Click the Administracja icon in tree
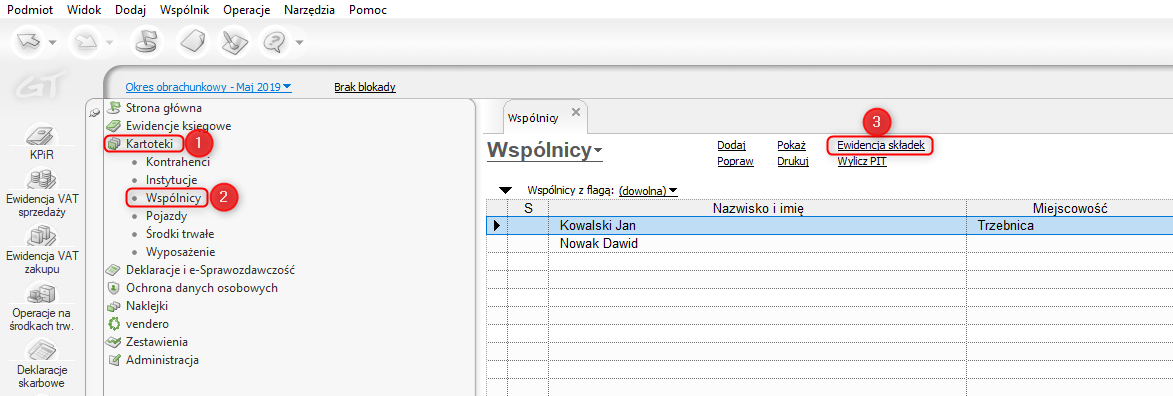This screenshot has width=1173, height=396. 114,360
